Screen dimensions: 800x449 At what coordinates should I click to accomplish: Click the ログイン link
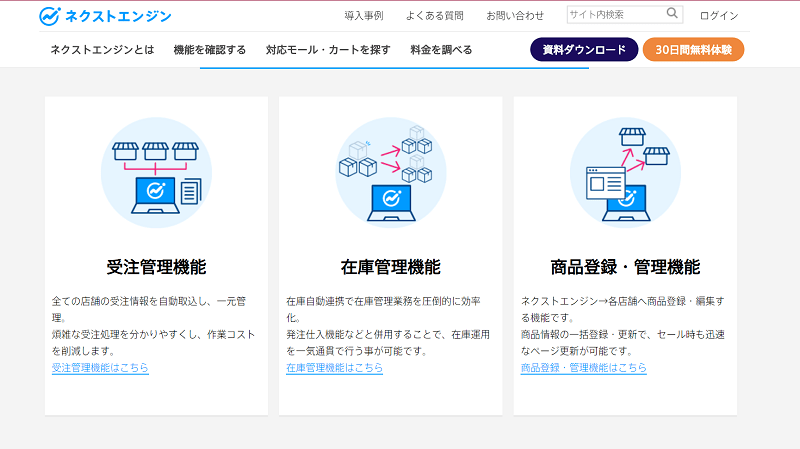pos(719,16)
